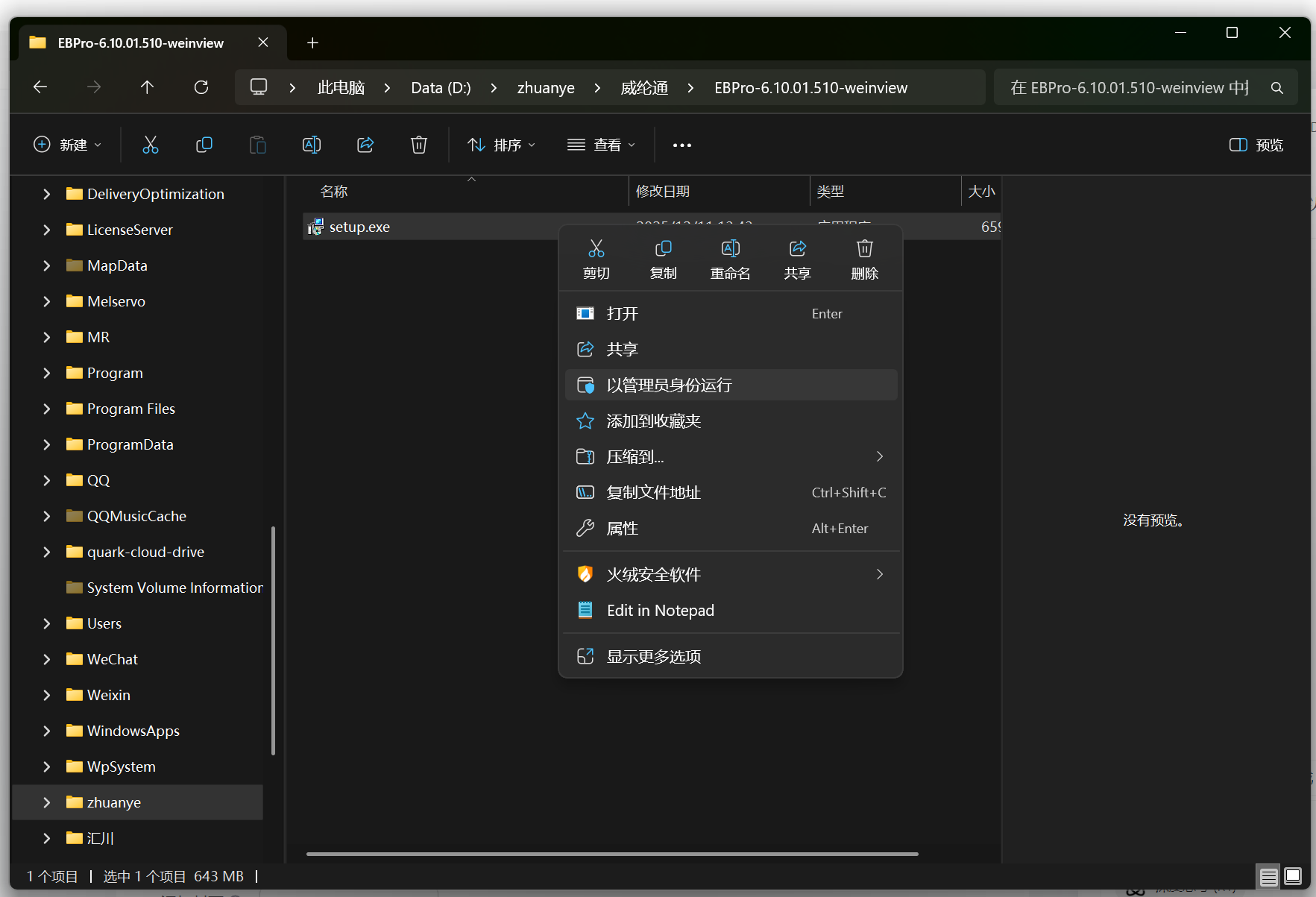Expand the zhuanye folder node
This screenshot has height=897, width=1316.
coord(47,802)
